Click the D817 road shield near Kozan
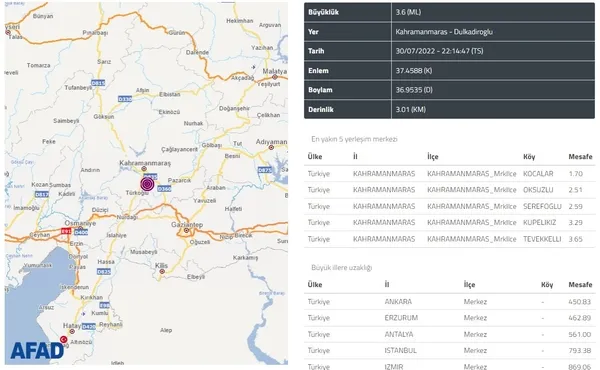Screen dimensions: 600x370 [42, 194]
